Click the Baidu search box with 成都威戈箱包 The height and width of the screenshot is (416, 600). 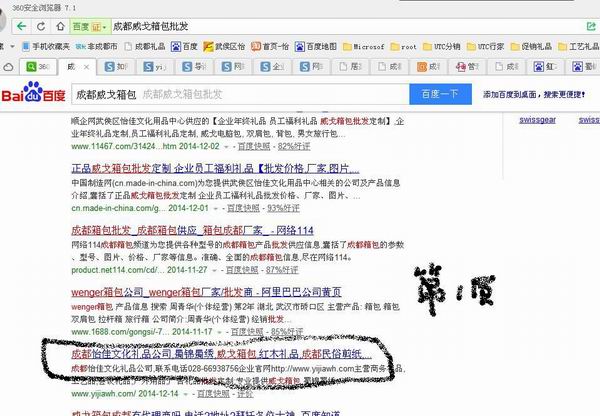(240, 94)
